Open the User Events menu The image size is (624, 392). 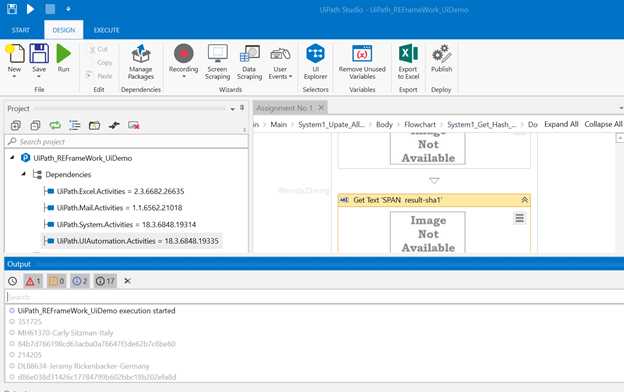pyautogui.click(x=280, y=62)
